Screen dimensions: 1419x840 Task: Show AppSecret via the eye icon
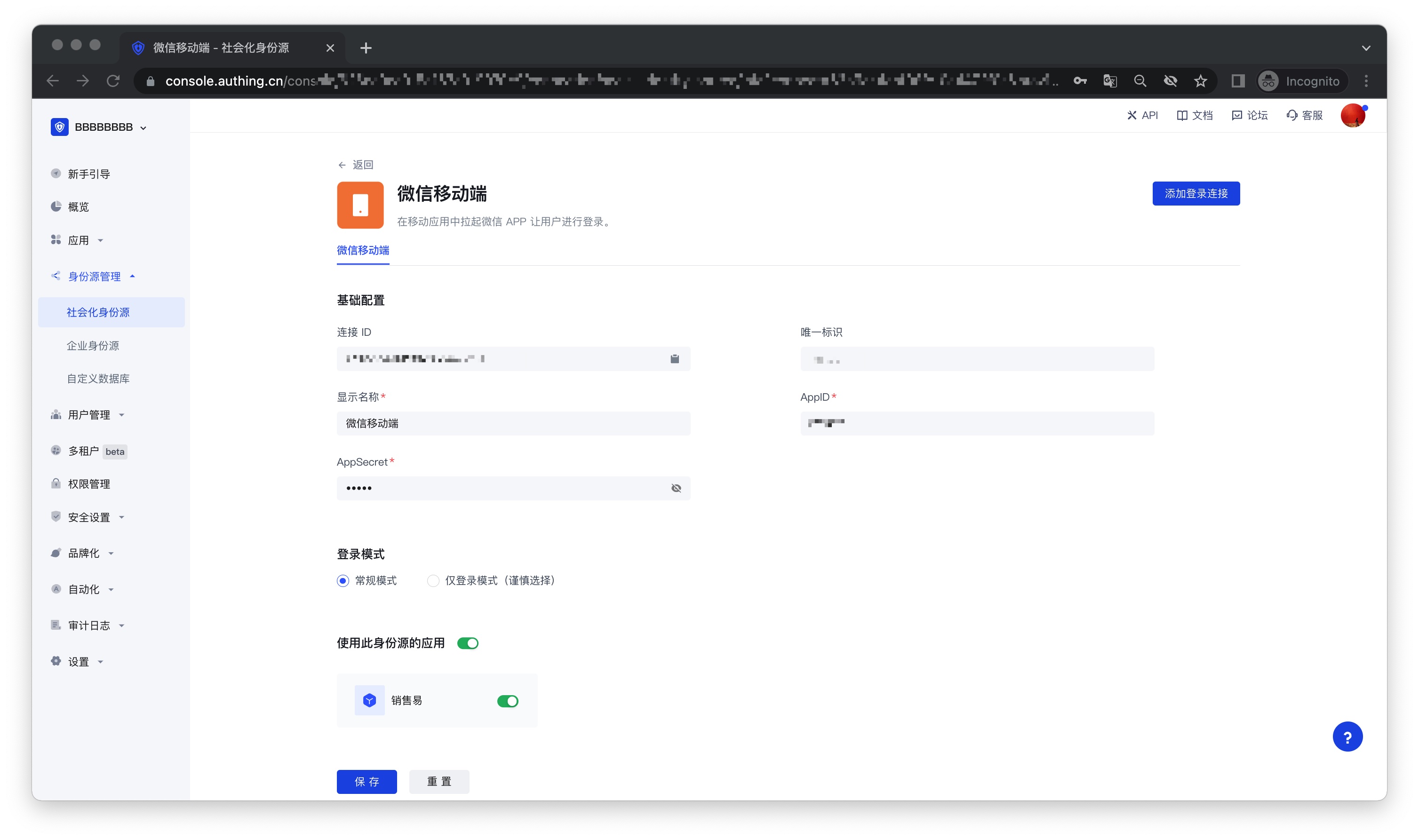676,488
